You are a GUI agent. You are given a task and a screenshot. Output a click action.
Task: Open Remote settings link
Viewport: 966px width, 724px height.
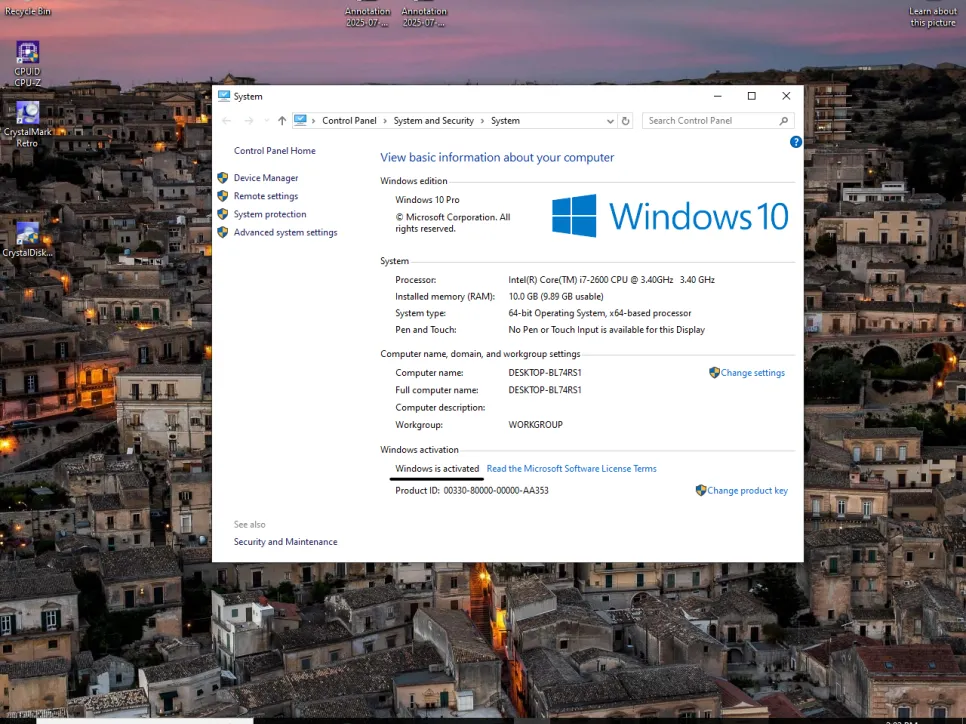point(266,196)
